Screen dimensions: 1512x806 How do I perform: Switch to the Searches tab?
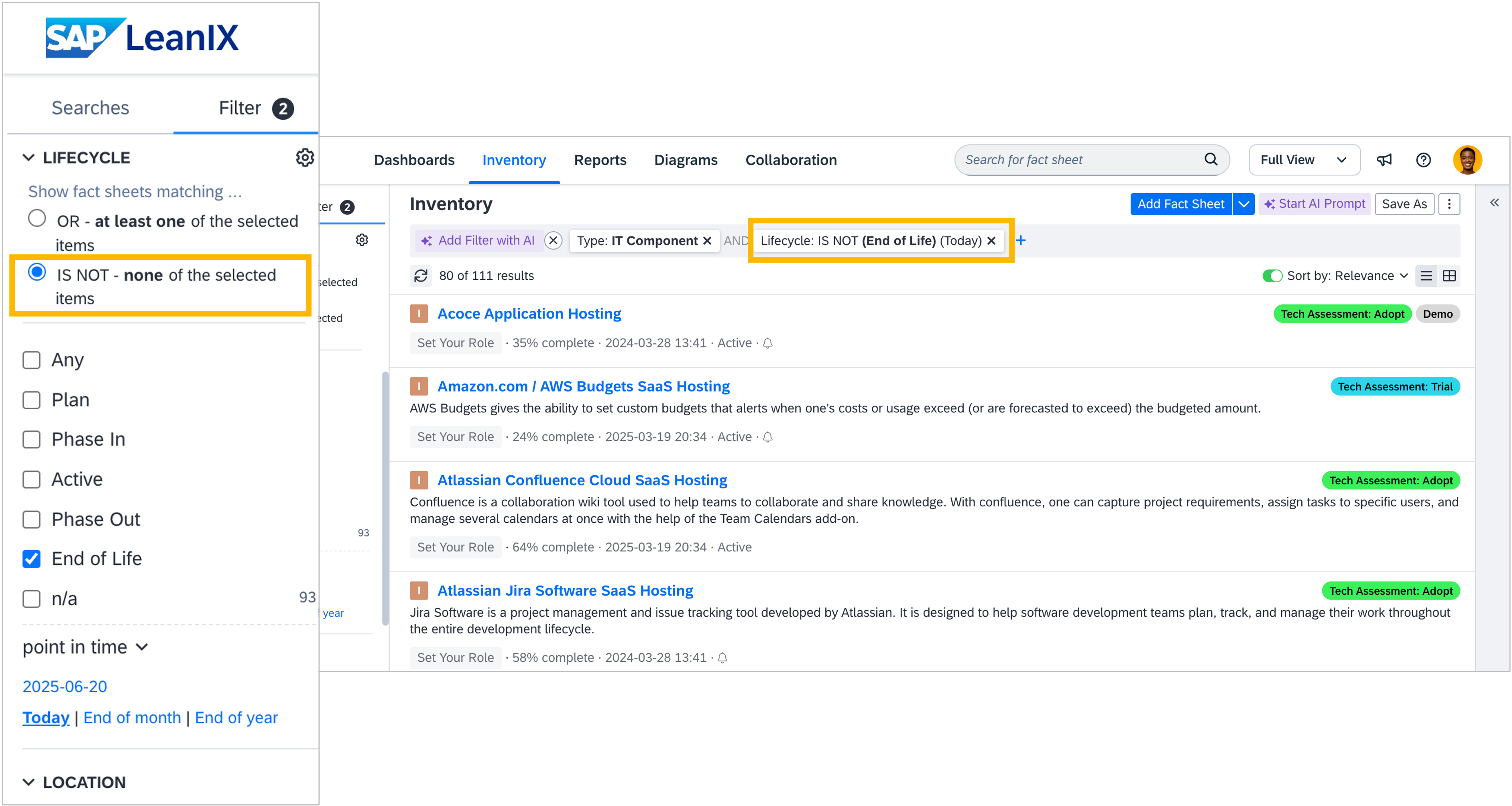(x=90, y=108)
